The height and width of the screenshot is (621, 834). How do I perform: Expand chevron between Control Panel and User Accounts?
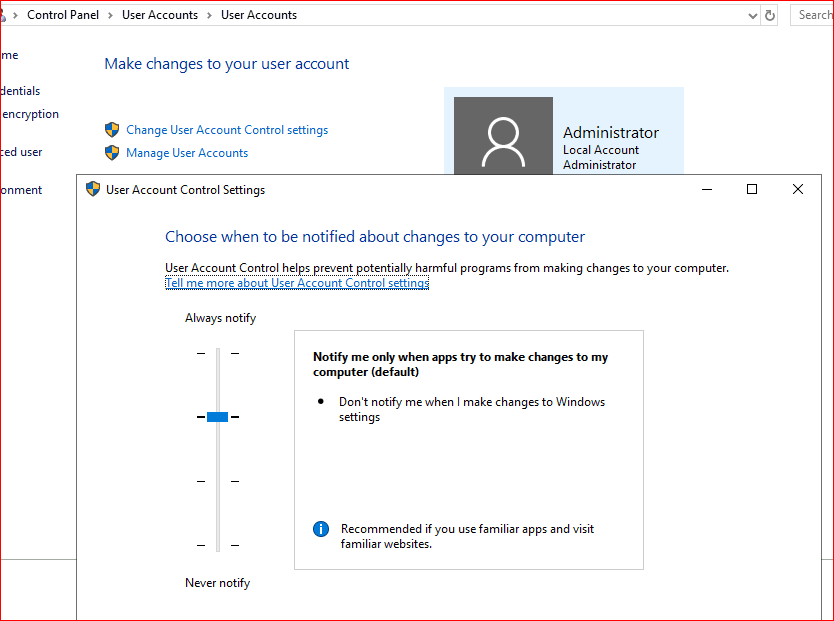pyautogui.click(x=111, y=15)
